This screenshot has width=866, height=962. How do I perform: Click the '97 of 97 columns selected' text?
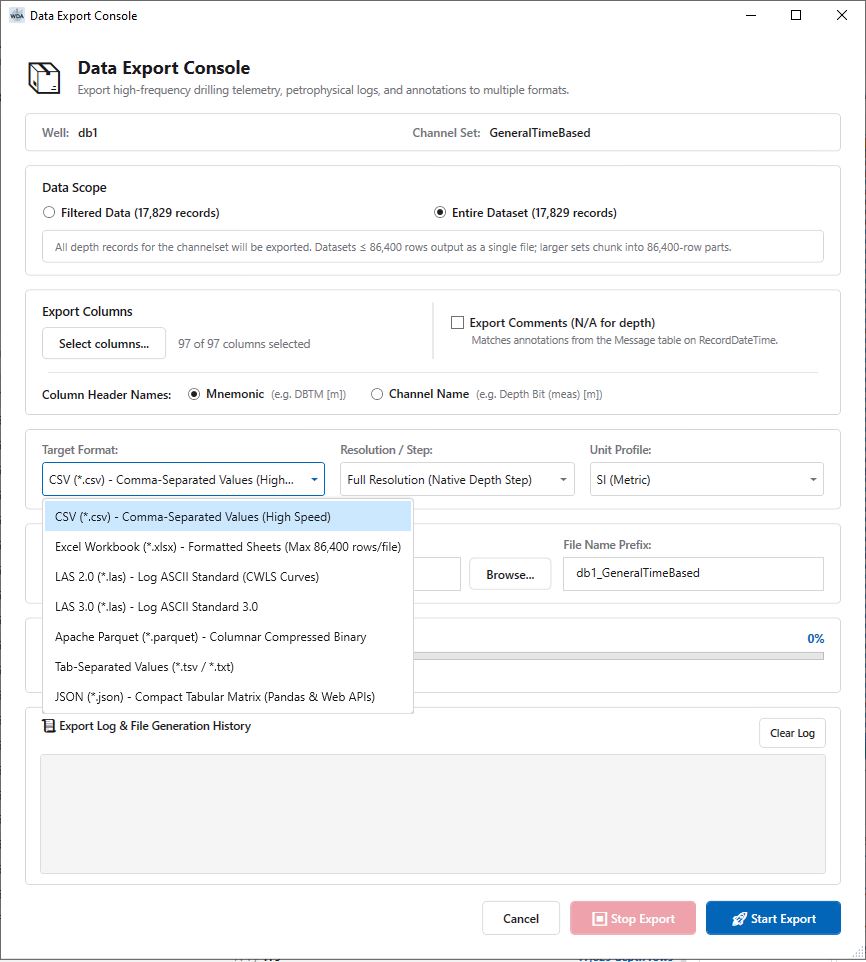click(244, 344)
